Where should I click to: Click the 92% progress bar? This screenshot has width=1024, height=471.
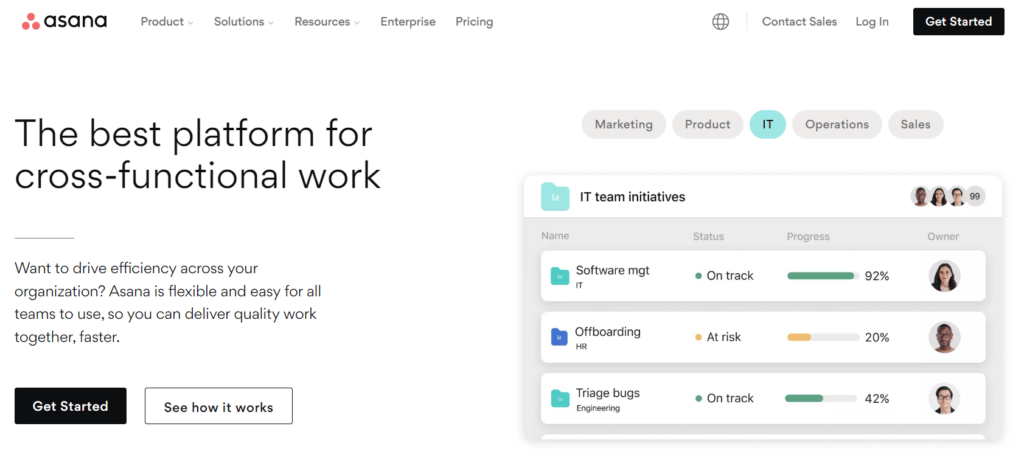(823, 276)
